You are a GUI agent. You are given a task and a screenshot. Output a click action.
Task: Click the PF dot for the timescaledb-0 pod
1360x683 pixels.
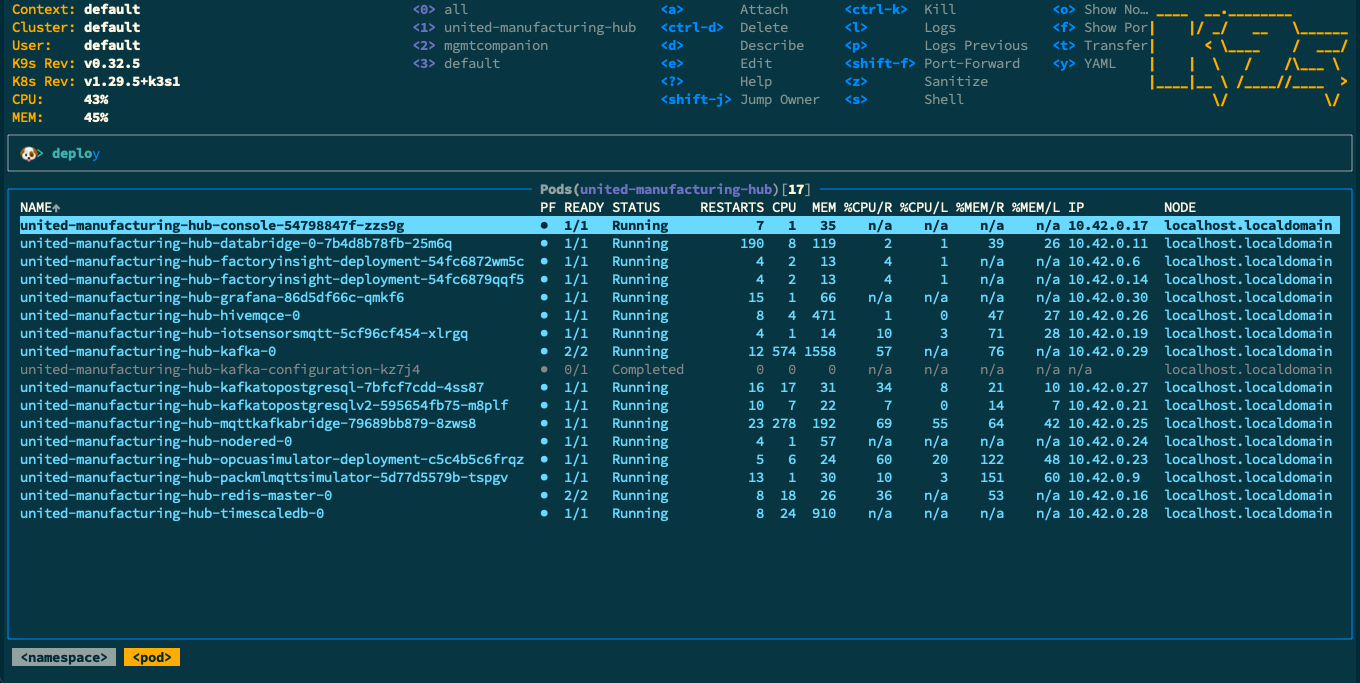544,514
